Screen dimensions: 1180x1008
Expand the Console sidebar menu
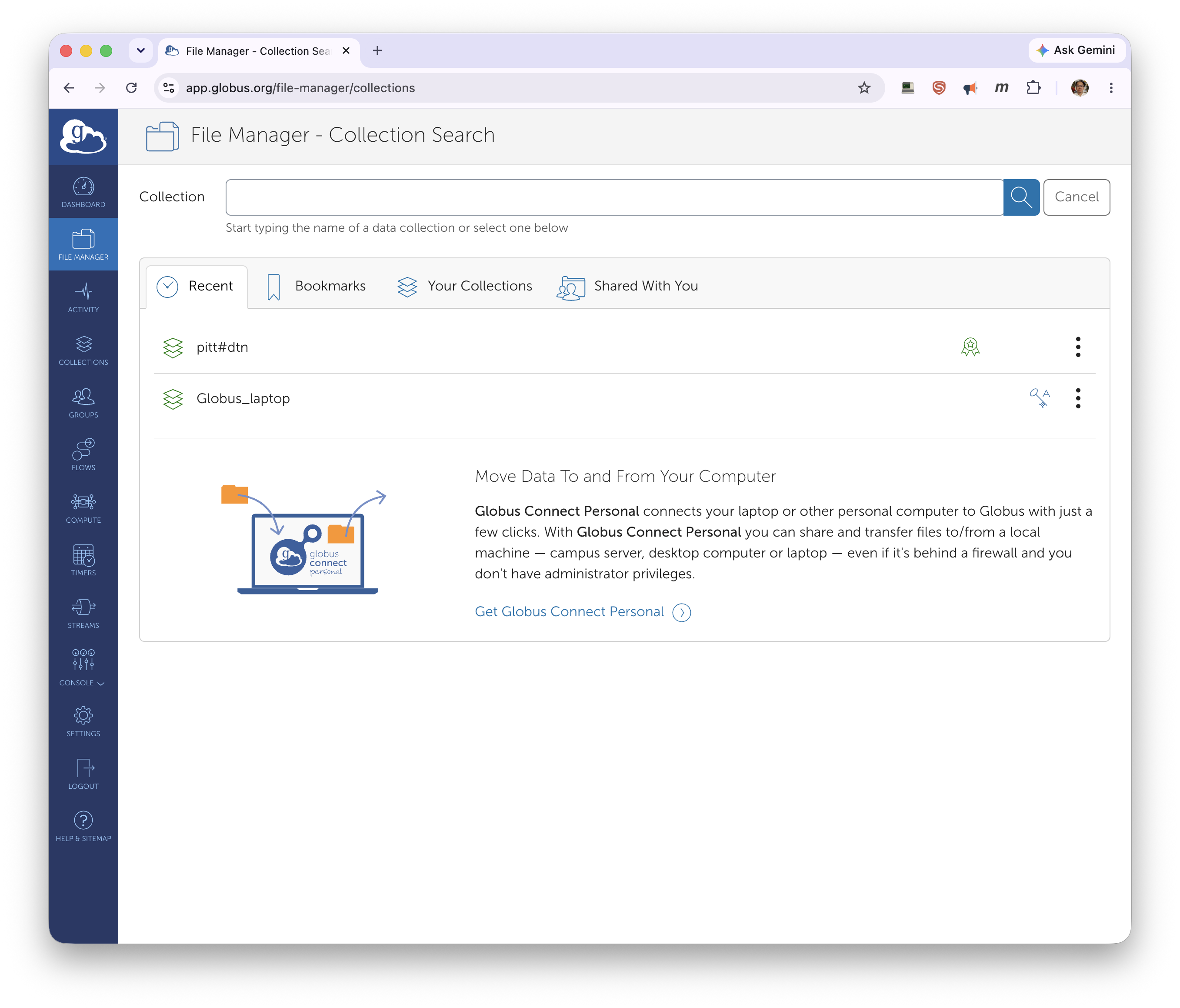[x=83, y=668]
